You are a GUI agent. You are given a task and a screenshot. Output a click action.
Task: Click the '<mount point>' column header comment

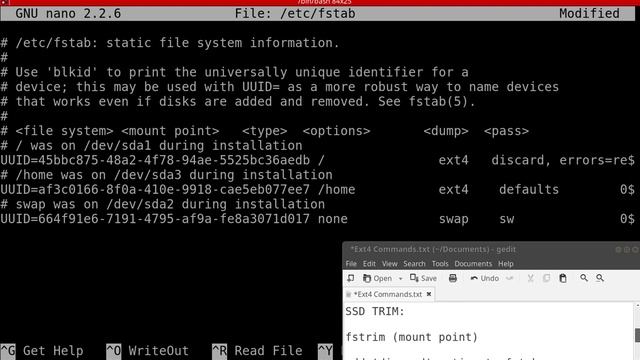click(x=170, y=131)
